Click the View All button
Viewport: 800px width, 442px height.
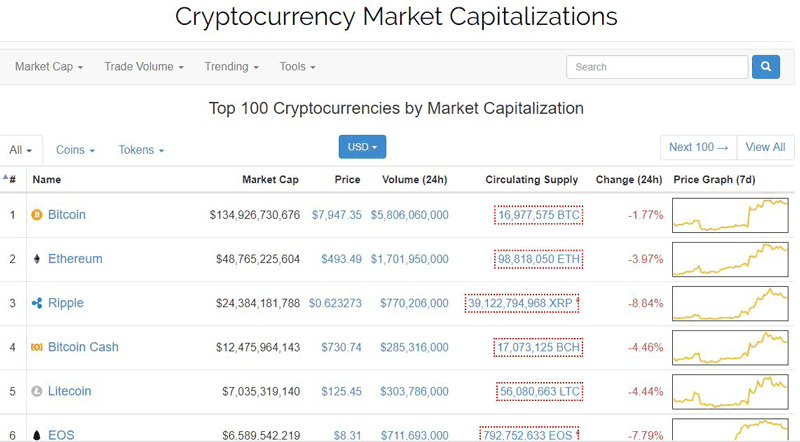pyautogui.click(x=765, y=147)
